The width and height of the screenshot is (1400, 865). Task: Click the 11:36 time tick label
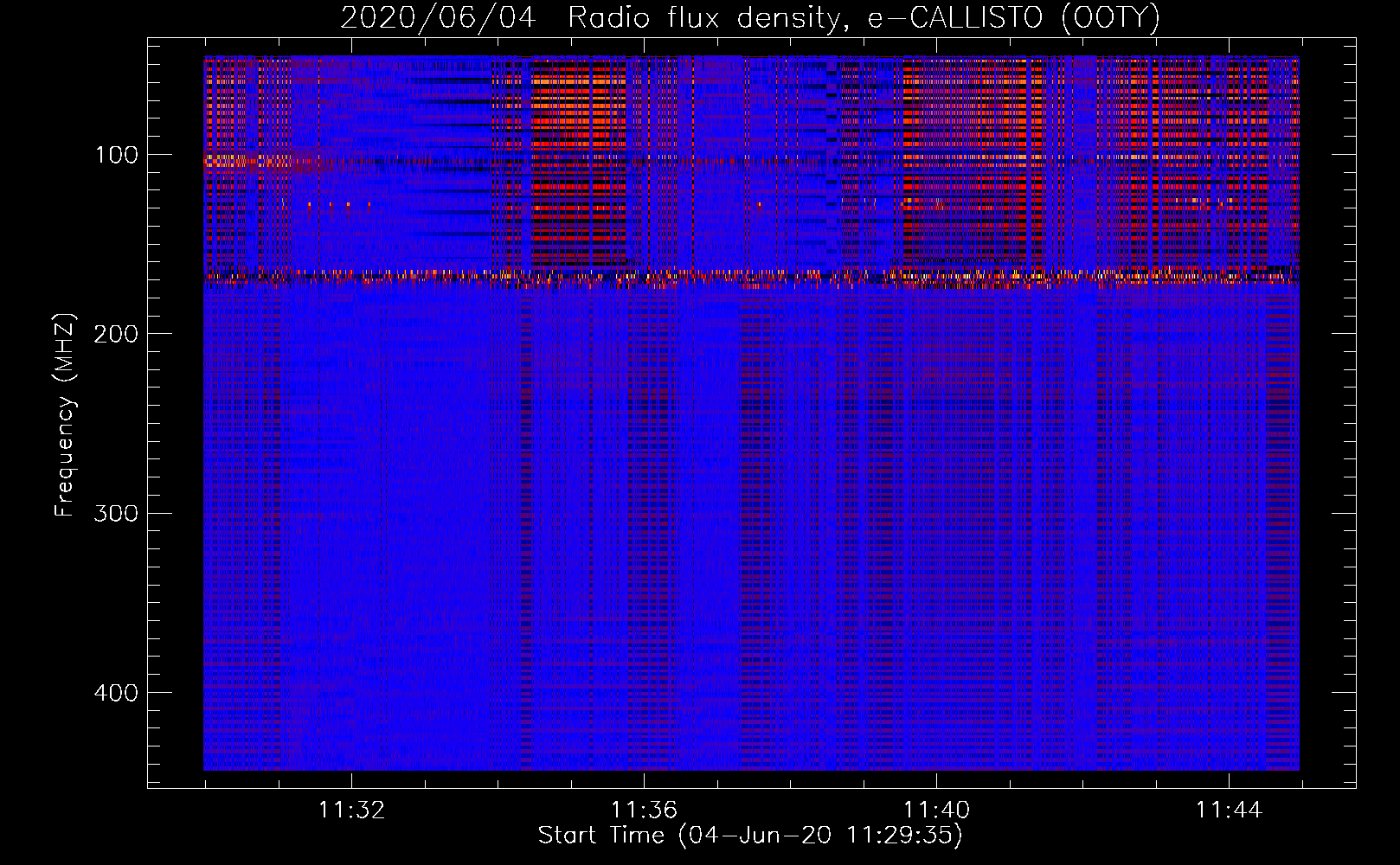coord(644,810)
